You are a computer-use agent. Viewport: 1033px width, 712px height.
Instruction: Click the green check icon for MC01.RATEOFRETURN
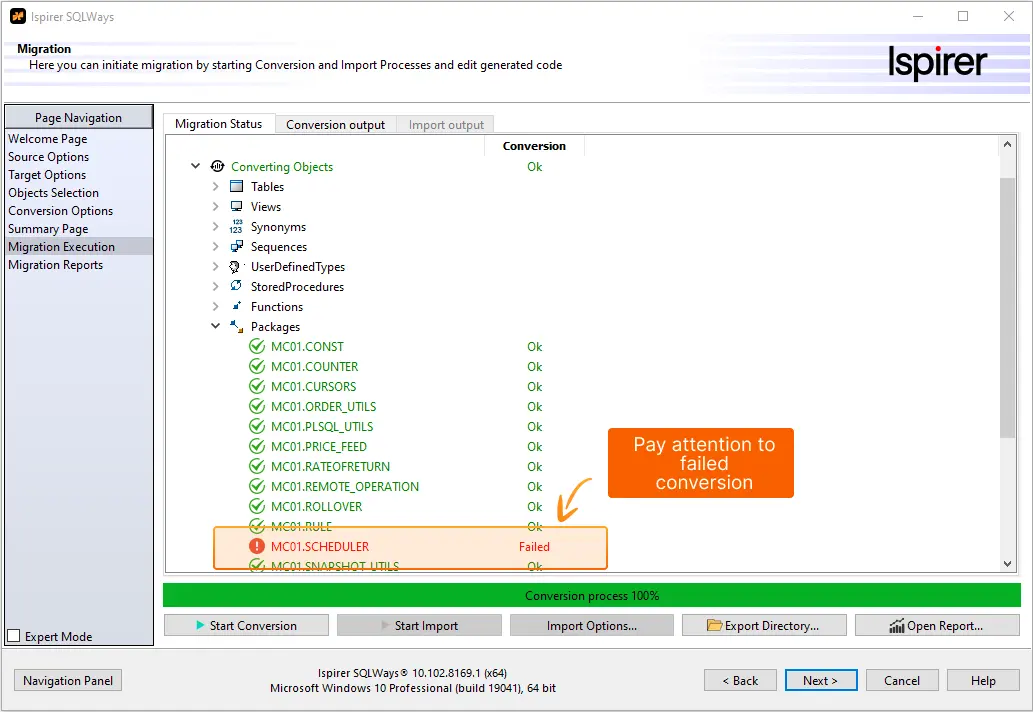[257, 466]
